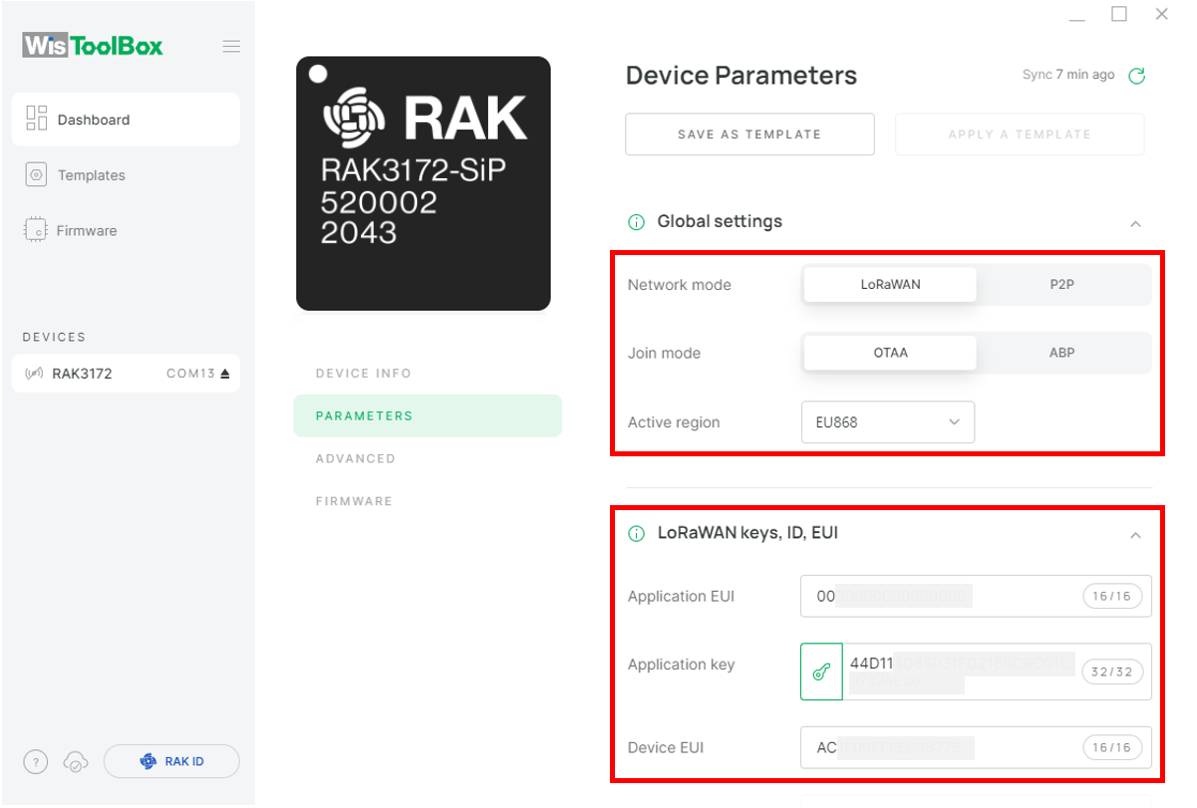Click the RAK ID button
The height and width of the screenshot is (808, 1197).
(172, 761)
